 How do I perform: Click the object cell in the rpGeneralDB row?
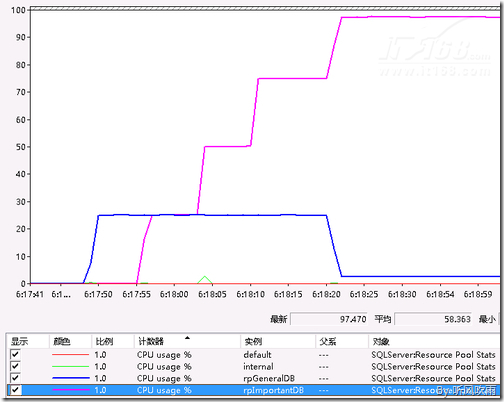[x=433, y=378]
